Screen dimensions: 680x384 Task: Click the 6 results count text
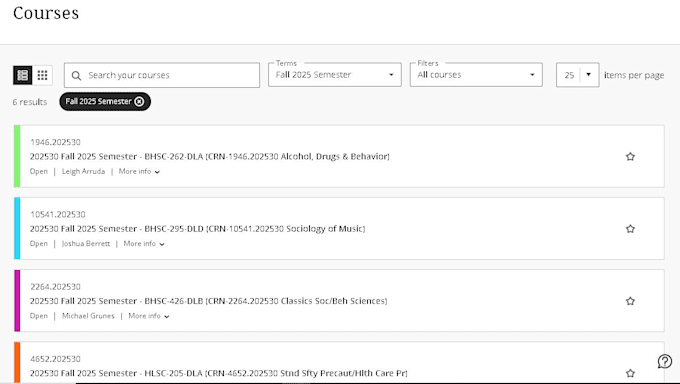29,102
